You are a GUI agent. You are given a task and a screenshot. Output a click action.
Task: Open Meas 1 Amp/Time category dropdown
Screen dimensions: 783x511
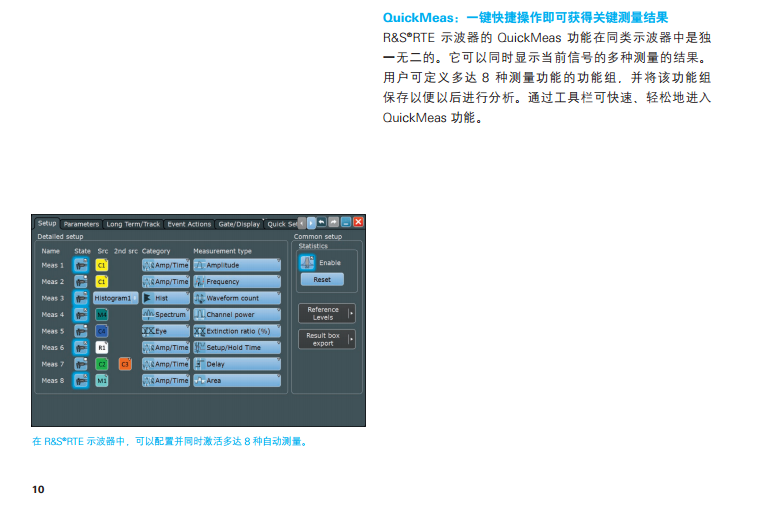pos(166,265)
